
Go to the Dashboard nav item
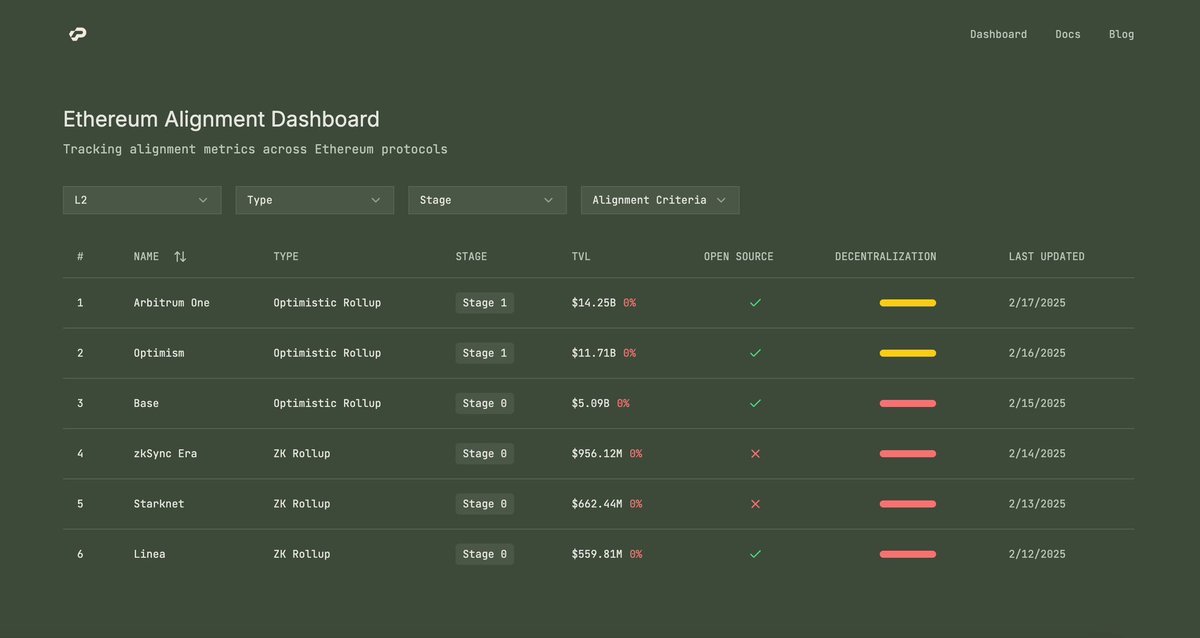click(x=998, y=35)
